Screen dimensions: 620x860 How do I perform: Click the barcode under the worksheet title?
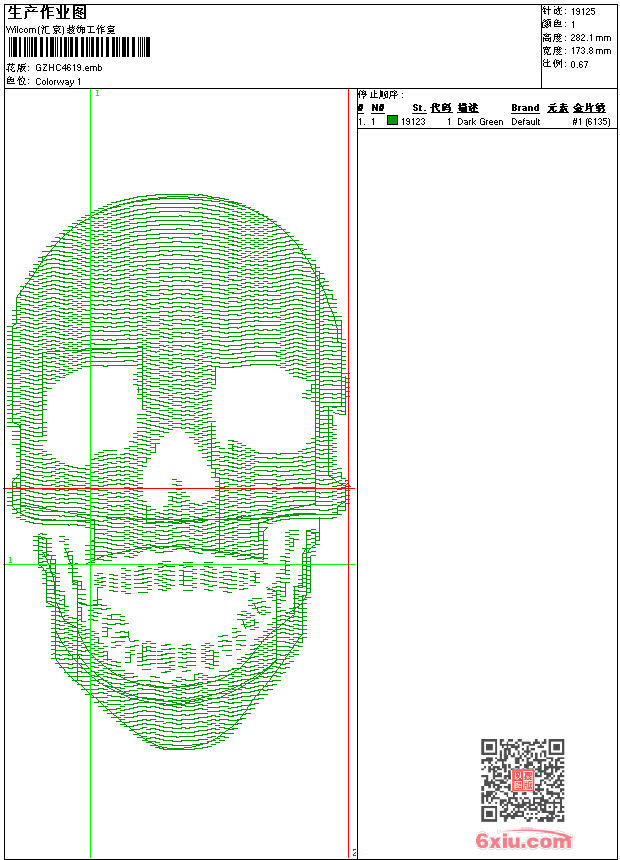[78, 46]
